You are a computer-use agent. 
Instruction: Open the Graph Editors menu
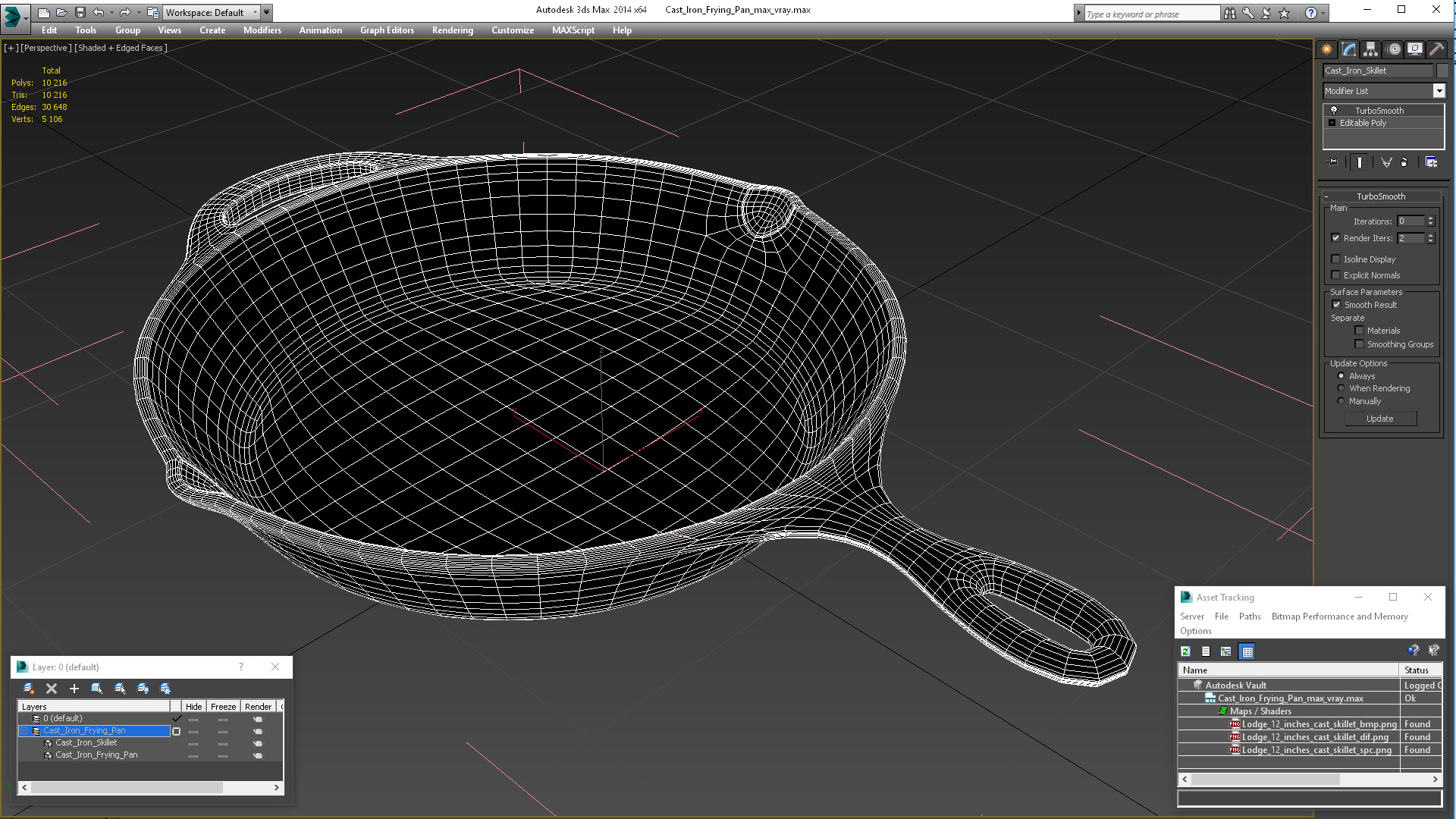(387, 30)
